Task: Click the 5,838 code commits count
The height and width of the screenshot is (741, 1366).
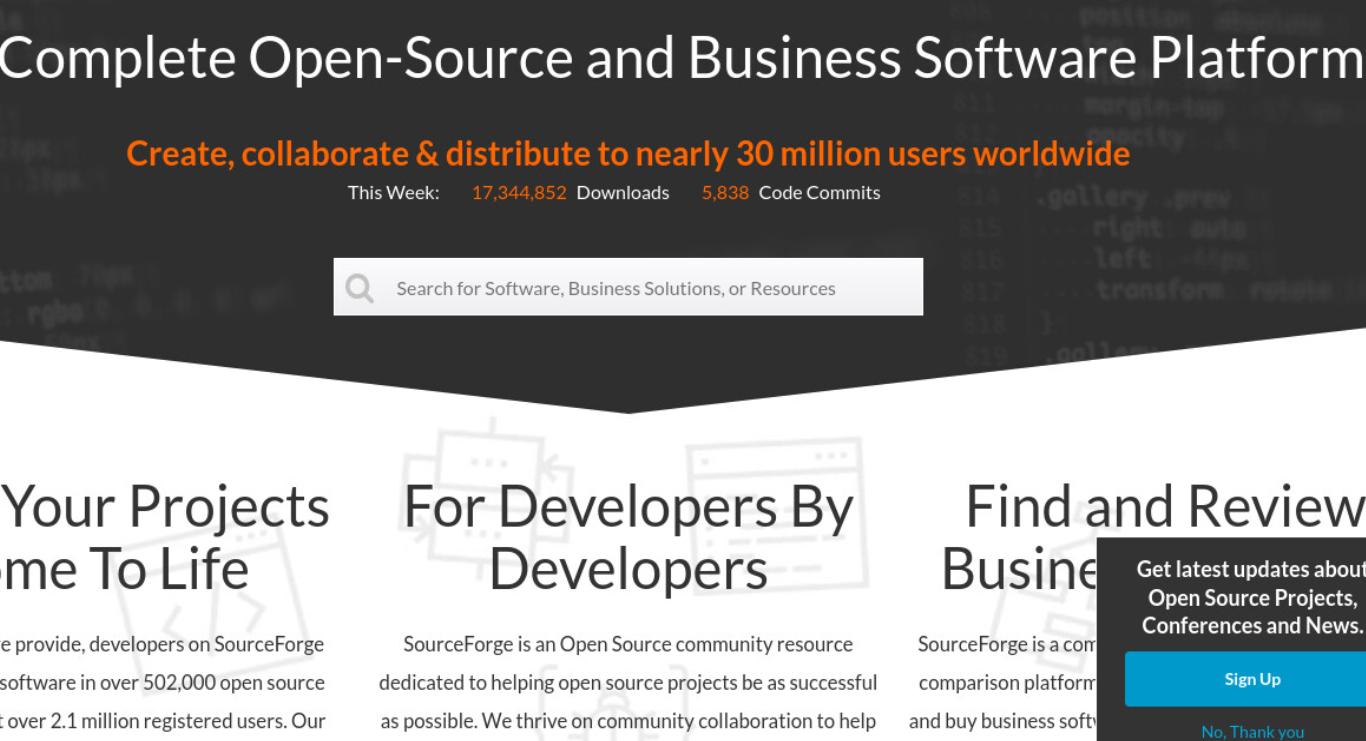Action: click(x=725, y=192)
